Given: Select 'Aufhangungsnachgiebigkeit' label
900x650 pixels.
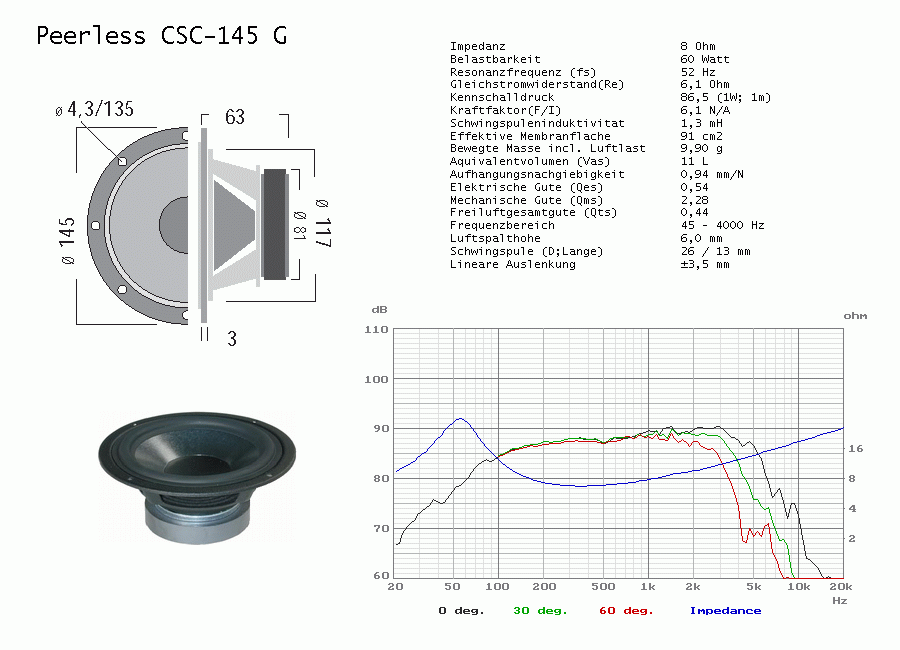Looking at the screenshot, I should tap(537, 174).
